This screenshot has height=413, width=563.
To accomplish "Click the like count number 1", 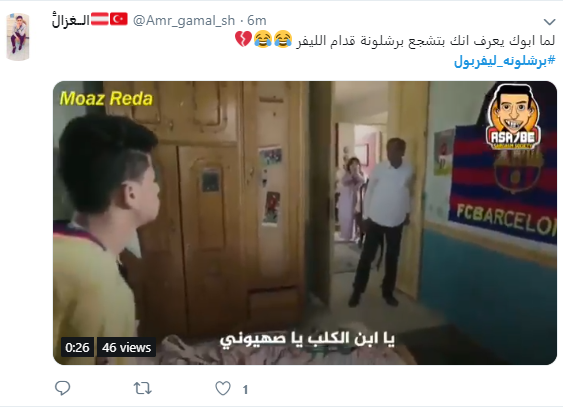I will (245, 389).
